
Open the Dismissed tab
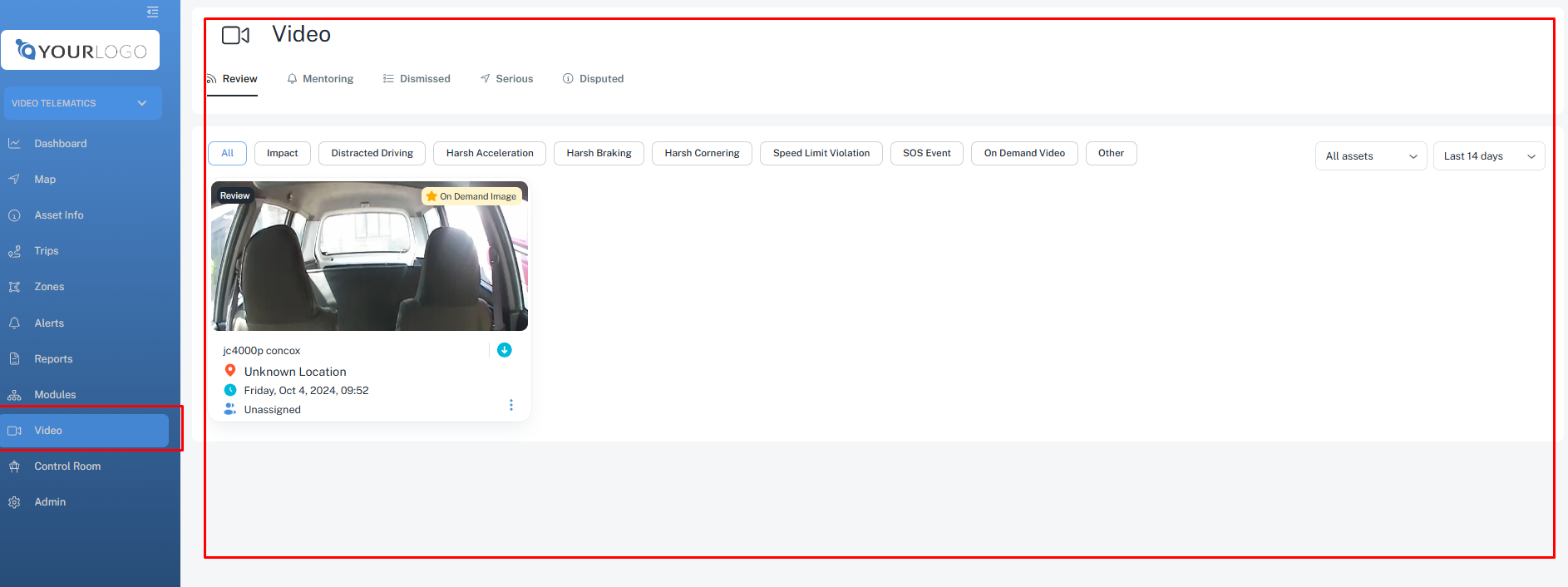pos(417,79)
